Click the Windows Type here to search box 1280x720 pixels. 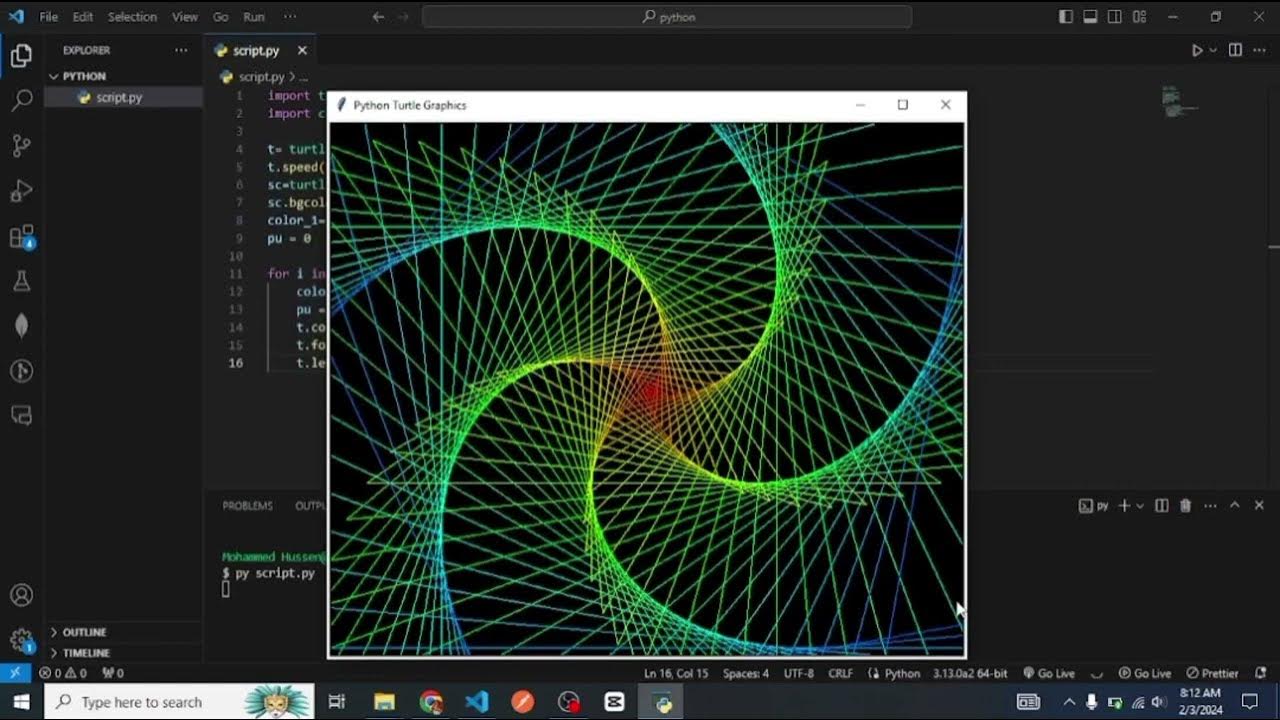click(180, 702)
